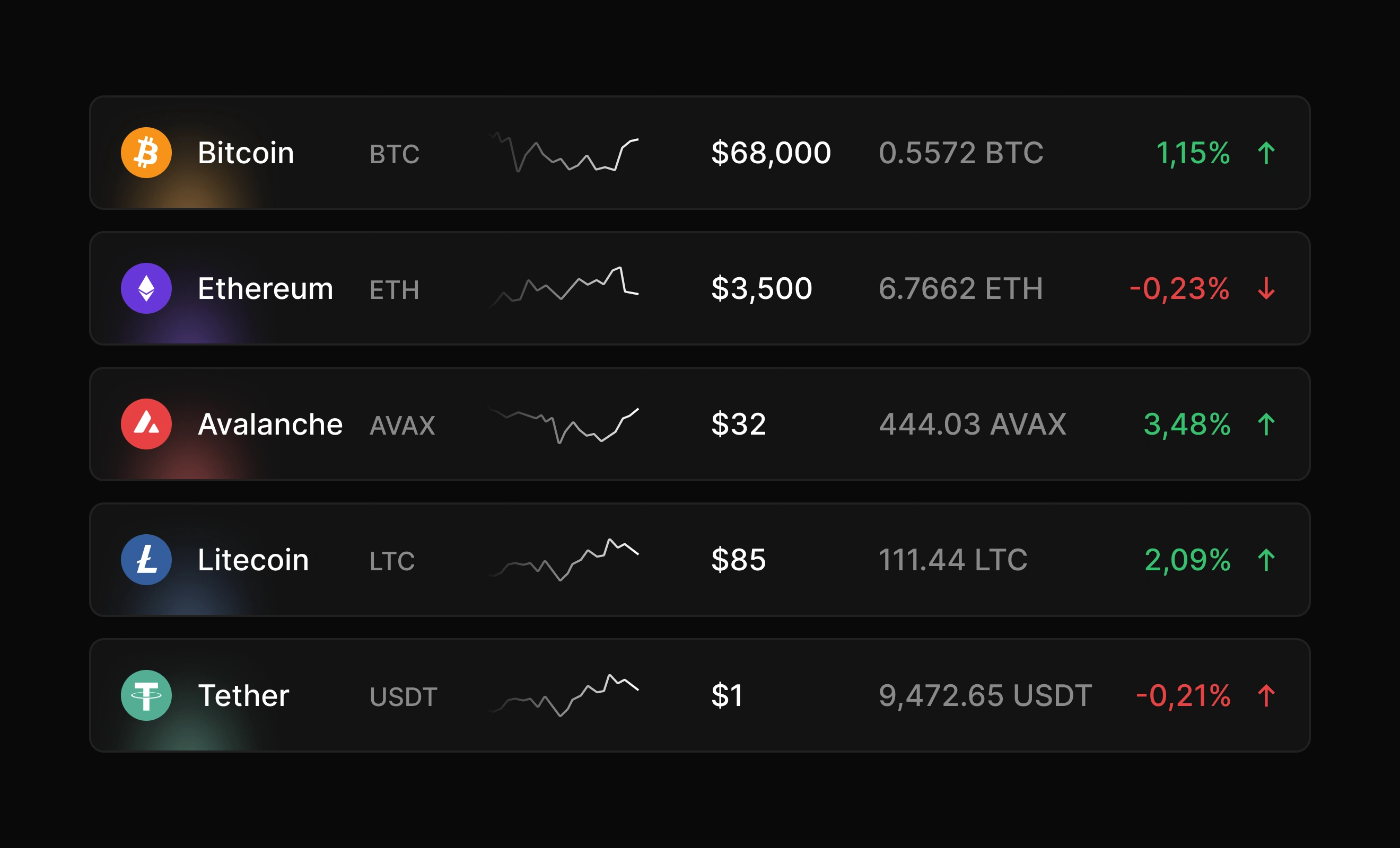Click the red down arrow beside -0,23%
The height and width of the screenshot is (848, 1400).
1266,288
